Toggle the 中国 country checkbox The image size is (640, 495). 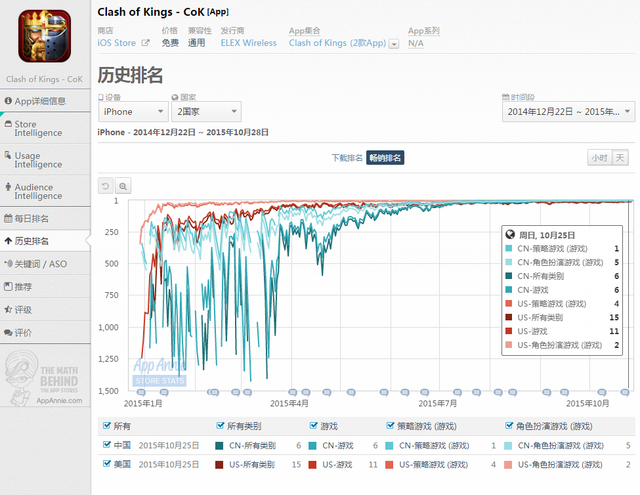point(107,445)
